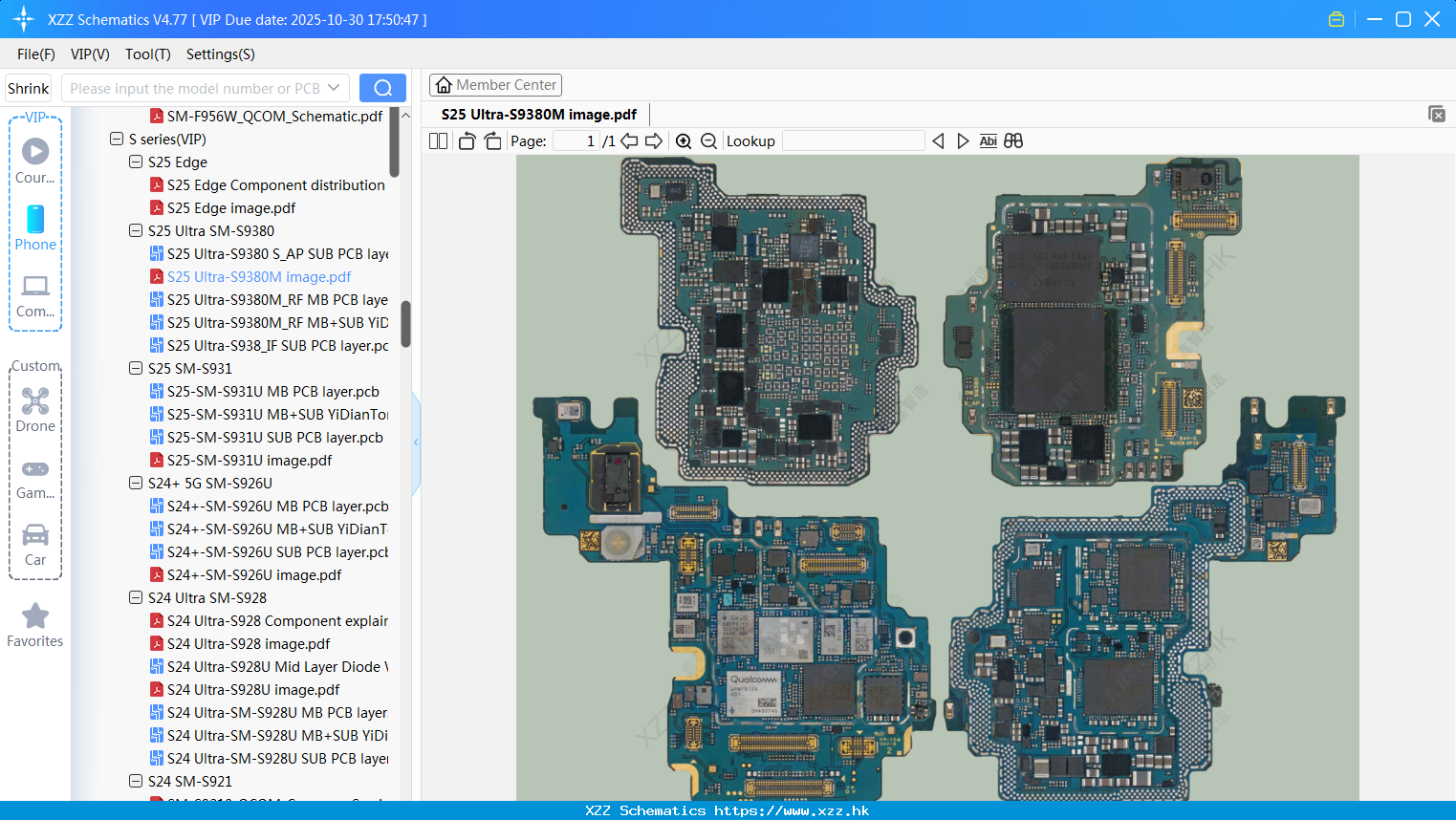
Task: Select the S25 Ultra-S9380M image.pdf tab
Action: pyautogui.click(x=539, y=115)
